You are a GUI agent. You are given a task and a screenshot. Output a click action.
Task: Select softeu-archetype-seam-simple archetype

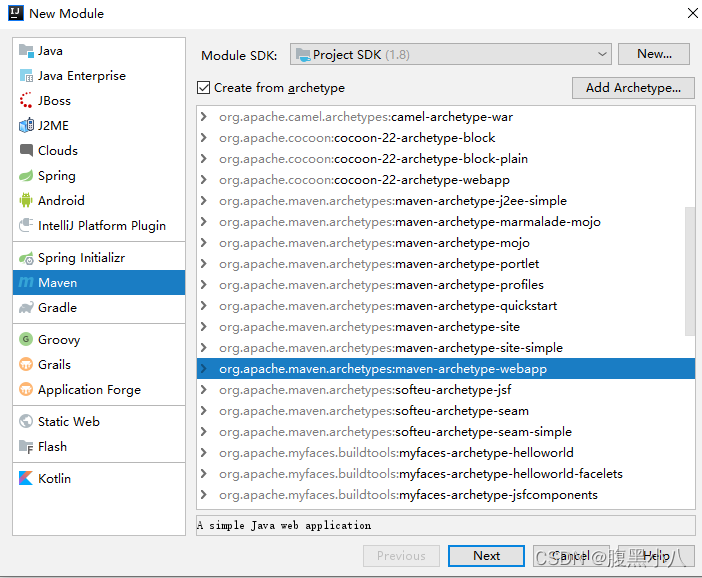pyautogui.click(x=445, y=432)
